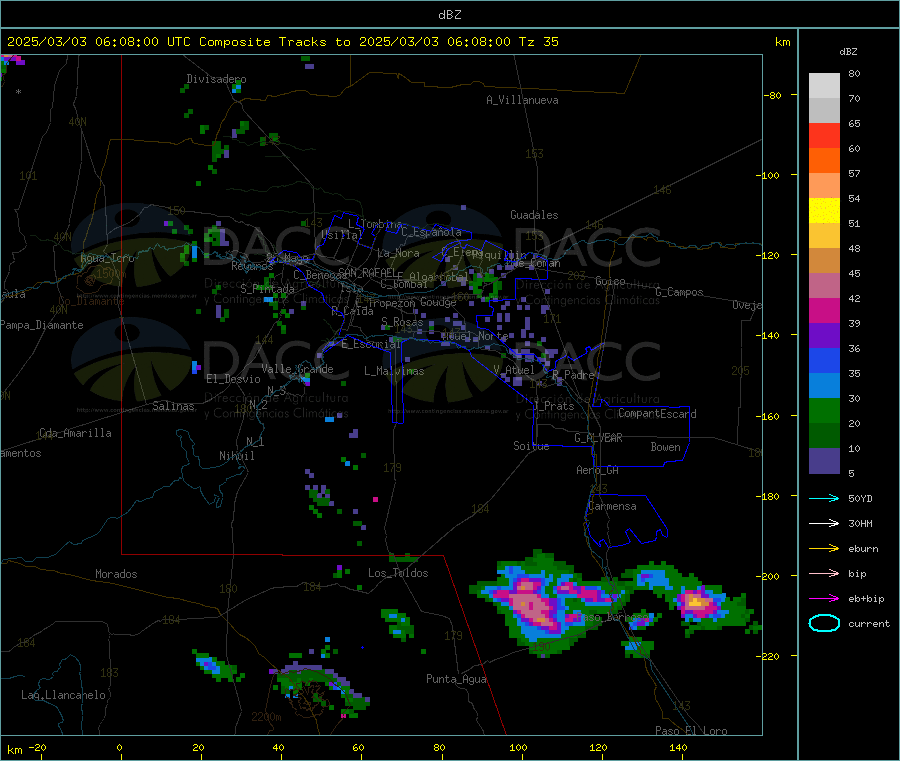Viewport: 900px width, 761px height.
Task: Click the red 60 dBZ color swatch
Action: pyautogui.click(x=824, y=135)
